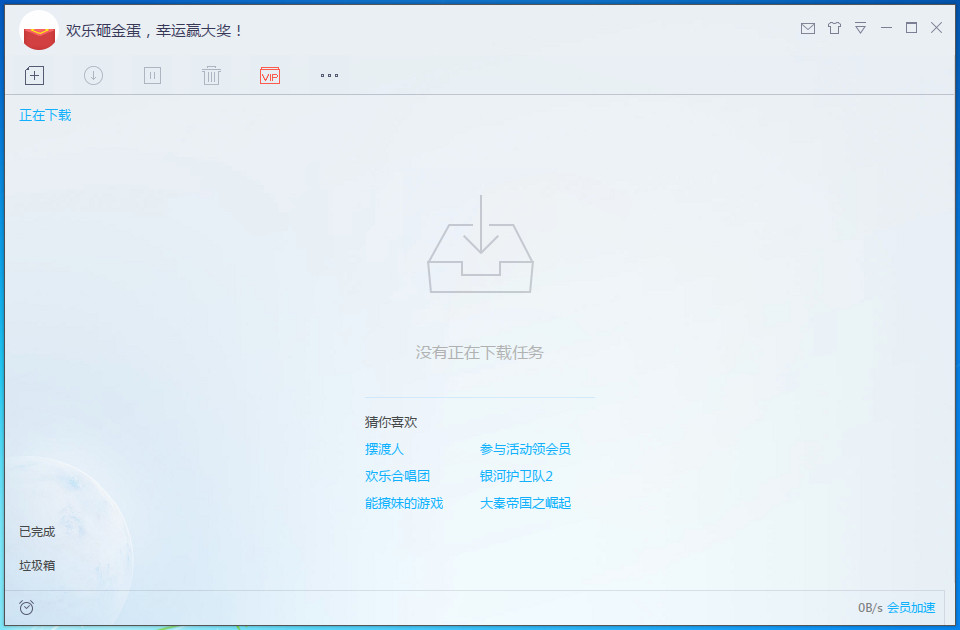The width and height of the screenshot is (960, 630).
Task: Open the main menu dropdown arrow
Action: tap(860, 29)
